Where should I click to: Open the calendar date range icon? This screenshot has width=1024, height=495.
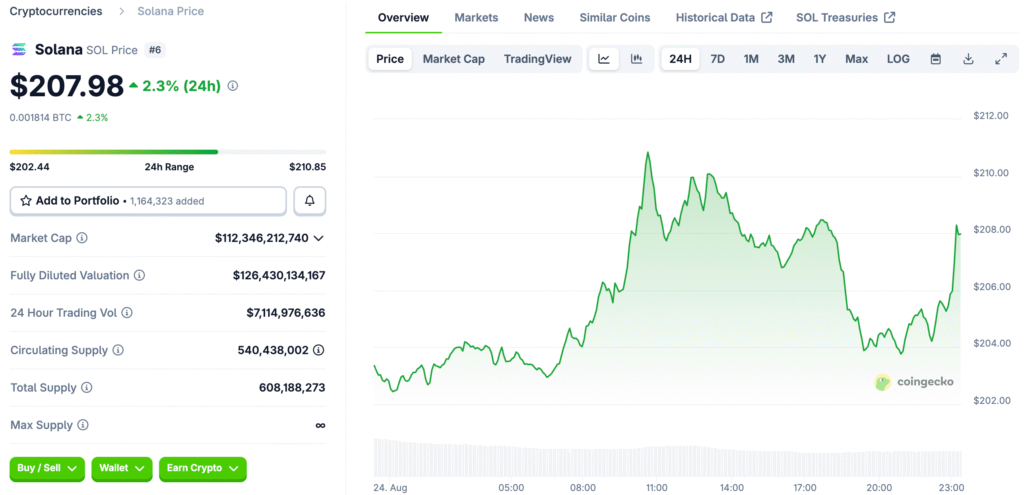[x=936, y=59]
